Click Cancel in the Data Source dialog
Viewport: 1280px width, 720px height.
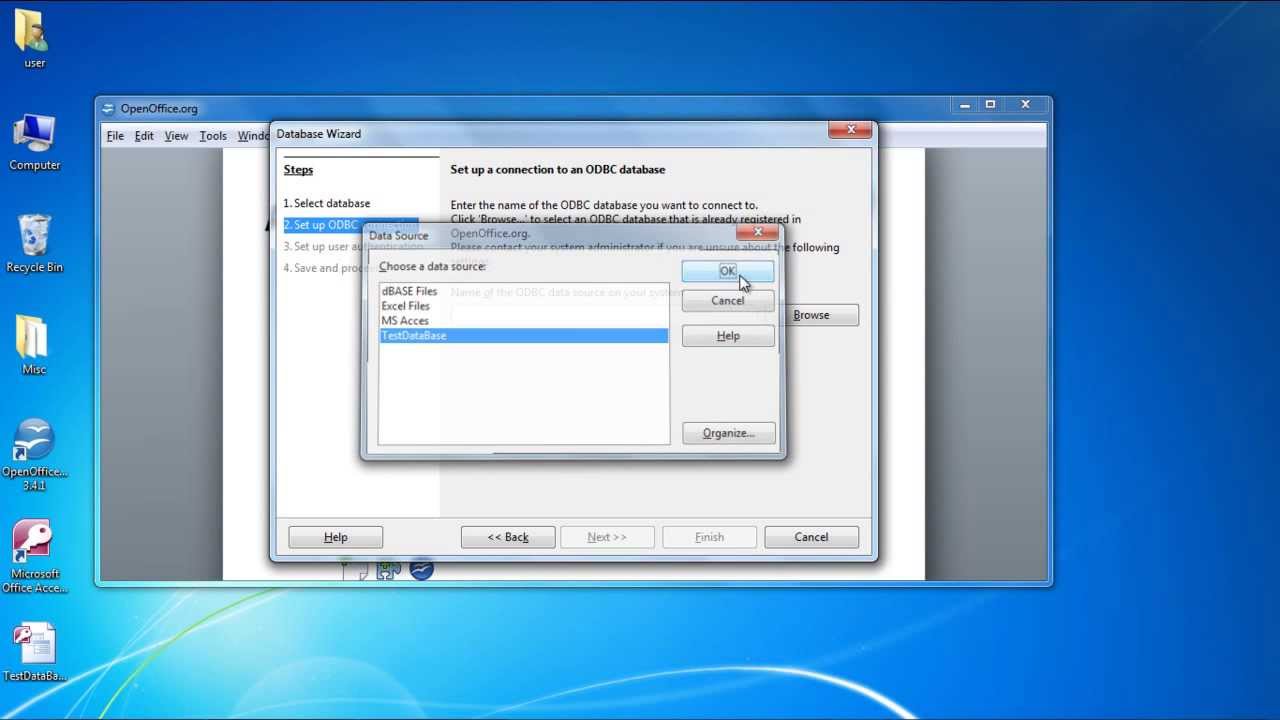point(728,301)
